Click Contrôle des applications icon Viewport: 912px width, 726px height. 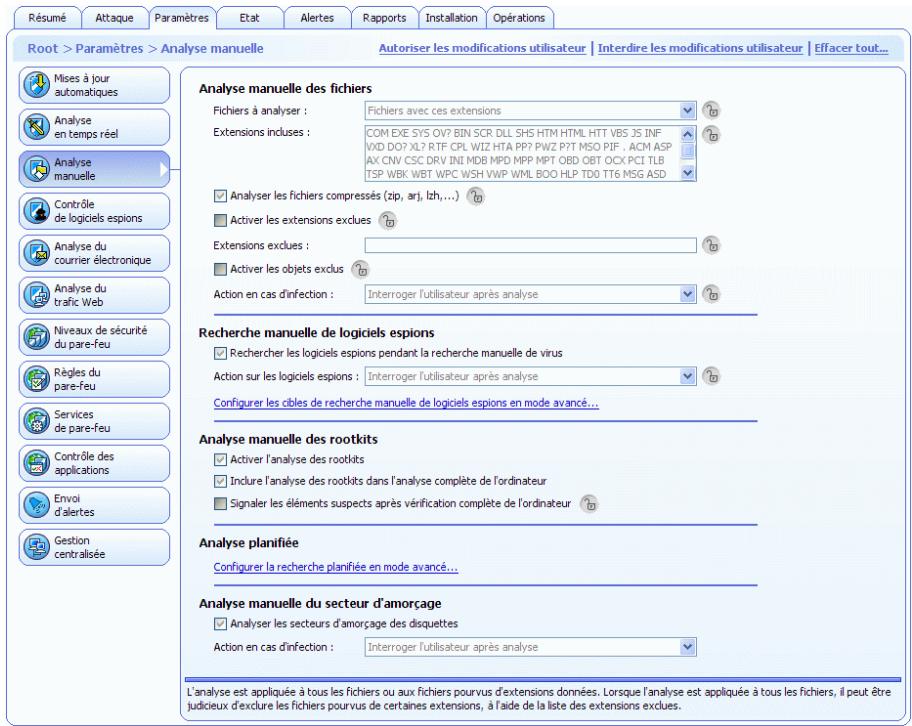tap(36, 463)
